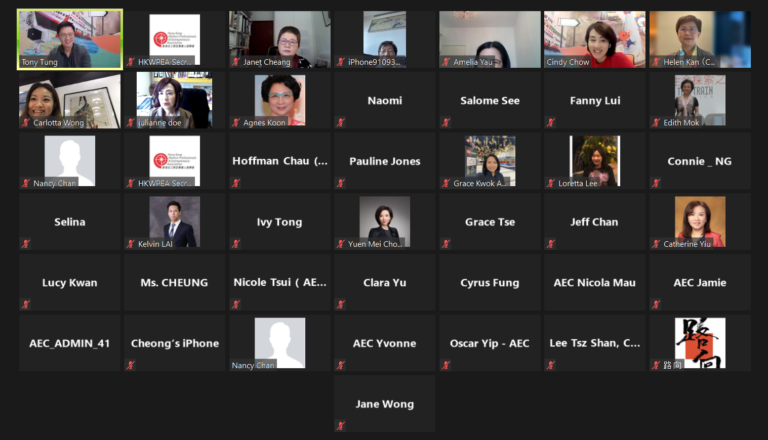The width and height of the screenshot is (768, 440).
Task: Click Catherine Yiu's profile photo tile
Action: [700, 221]
